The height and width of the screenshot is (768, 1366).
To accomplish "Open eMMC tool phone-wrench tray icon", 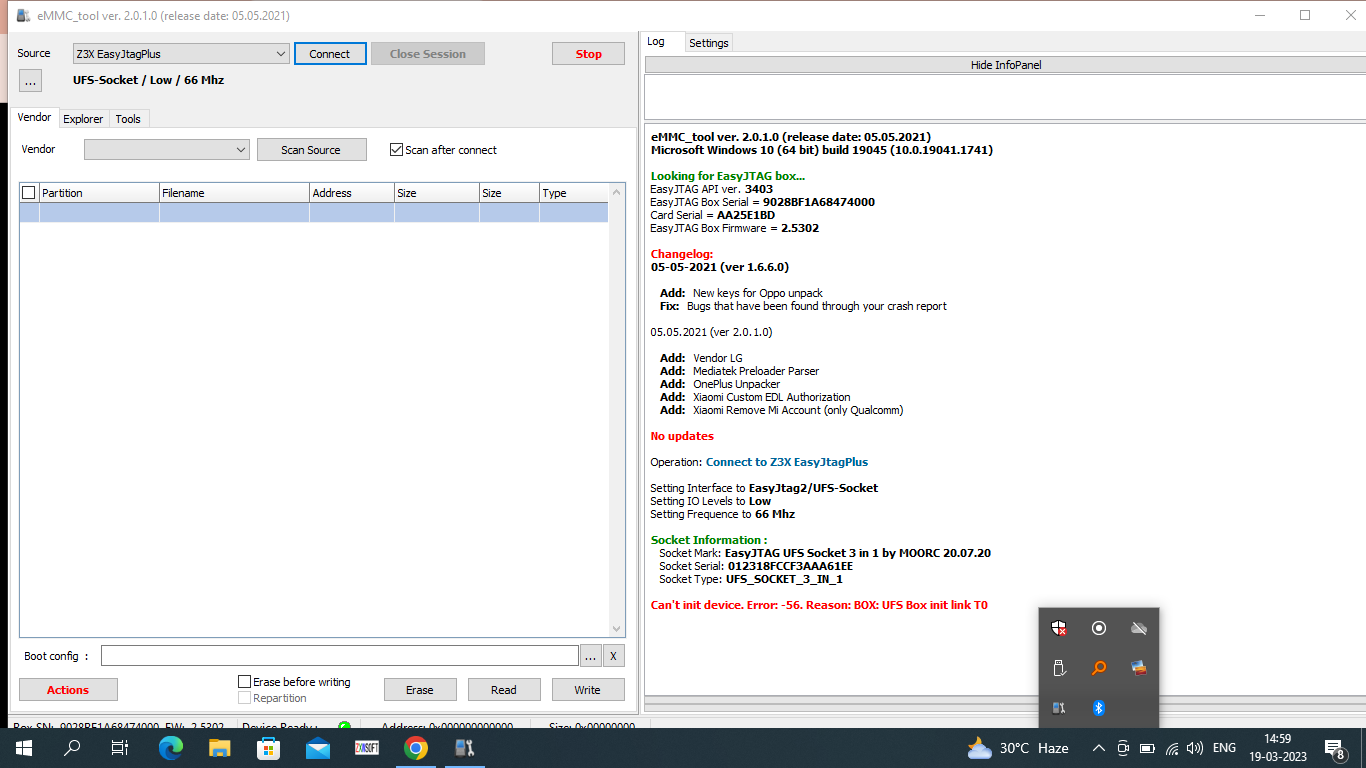I will coord(1059,708).
